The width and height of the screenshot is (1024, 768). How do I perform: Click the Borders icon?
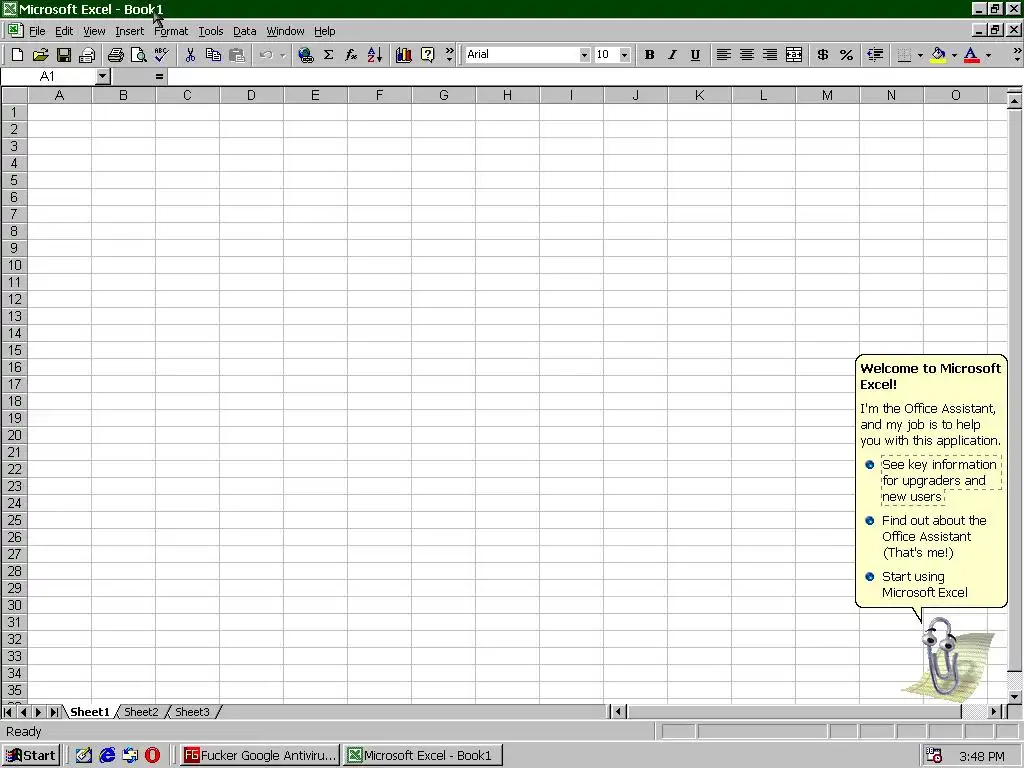click(x=904, y=55)
